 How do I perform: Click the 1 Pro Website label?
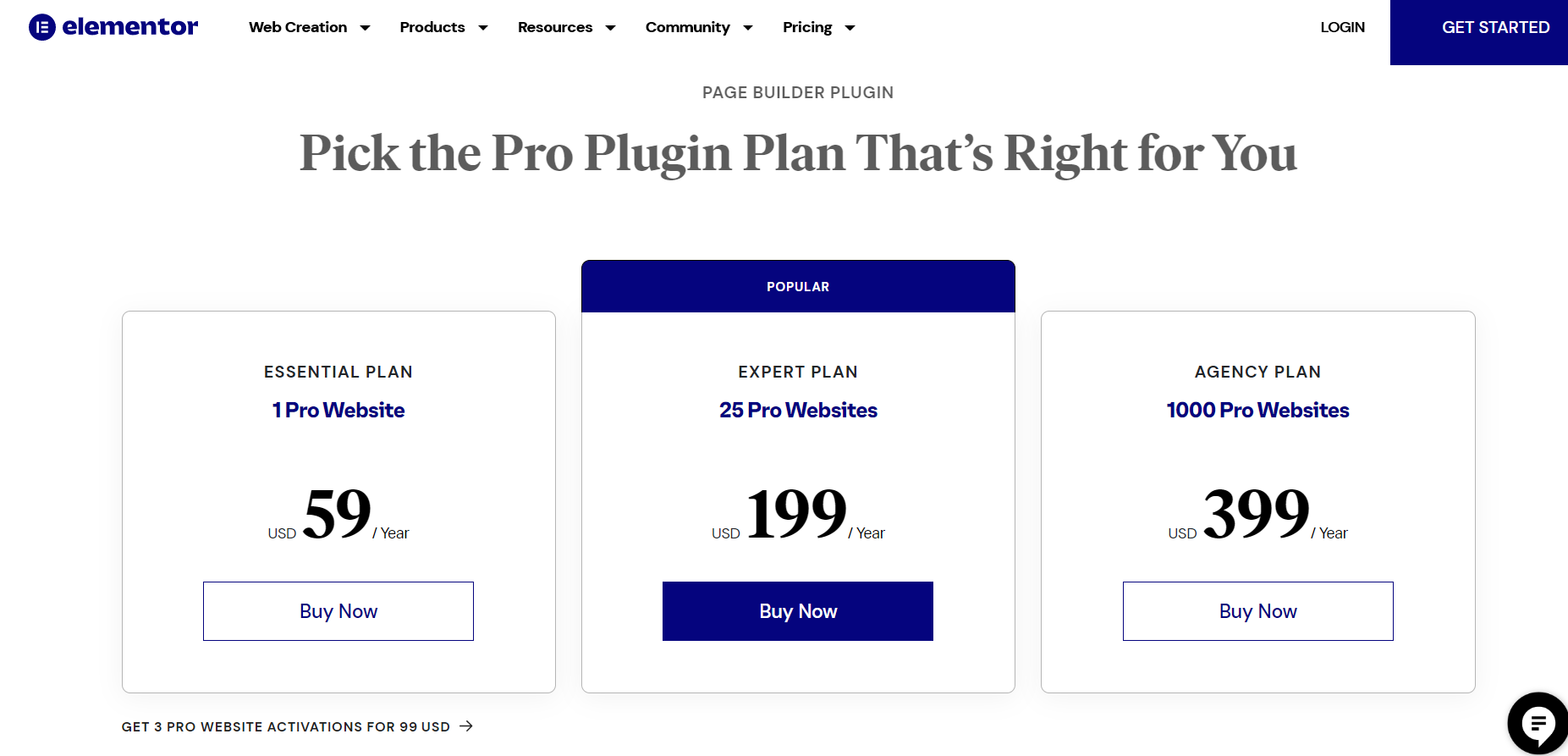click(x=338, y=410)
